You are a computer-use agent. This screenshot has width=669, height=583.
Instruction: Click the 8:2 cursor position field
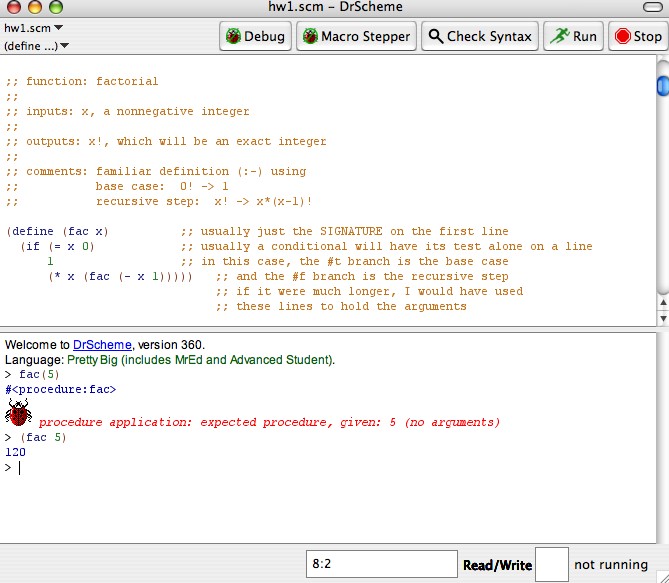381,564
